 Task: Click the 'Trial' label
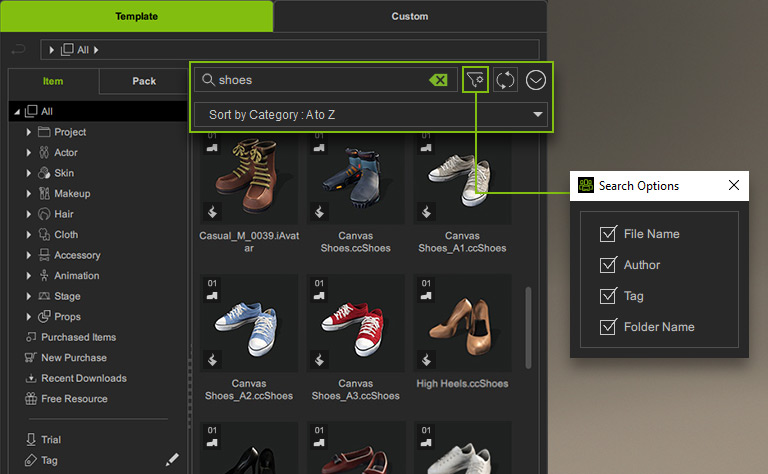pos(51,440)
